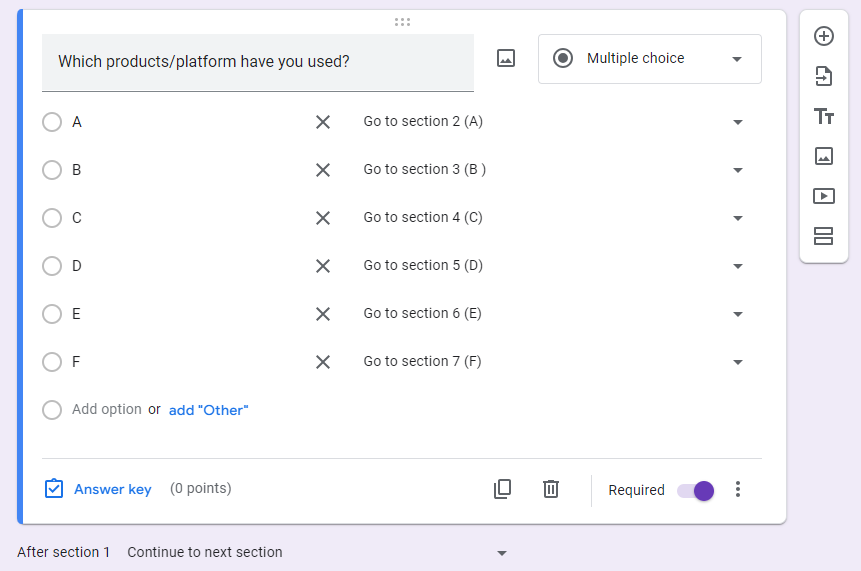The width and height of the screenshot is (861, 571).
Task: Duplicate this question
Action: pos(503,489)
